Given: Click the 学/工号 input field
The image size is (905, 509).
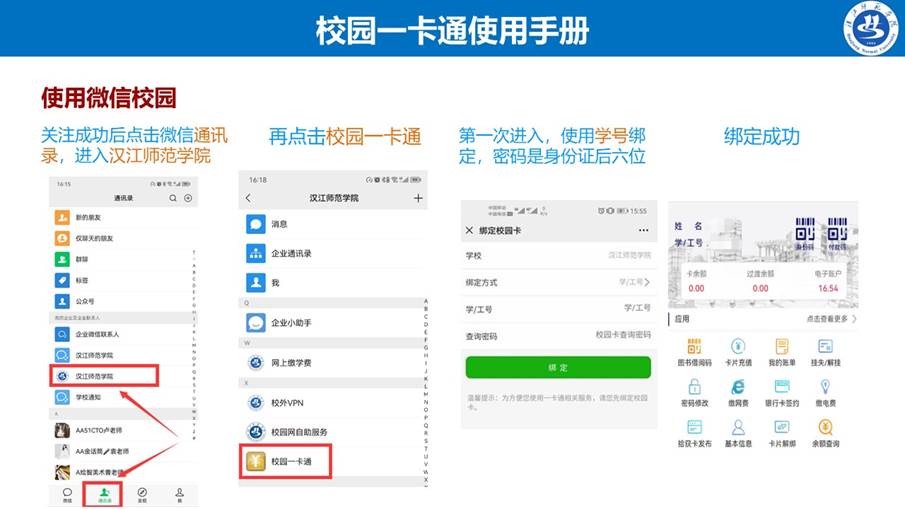Looking at the screenshot, I should (558, 309).
